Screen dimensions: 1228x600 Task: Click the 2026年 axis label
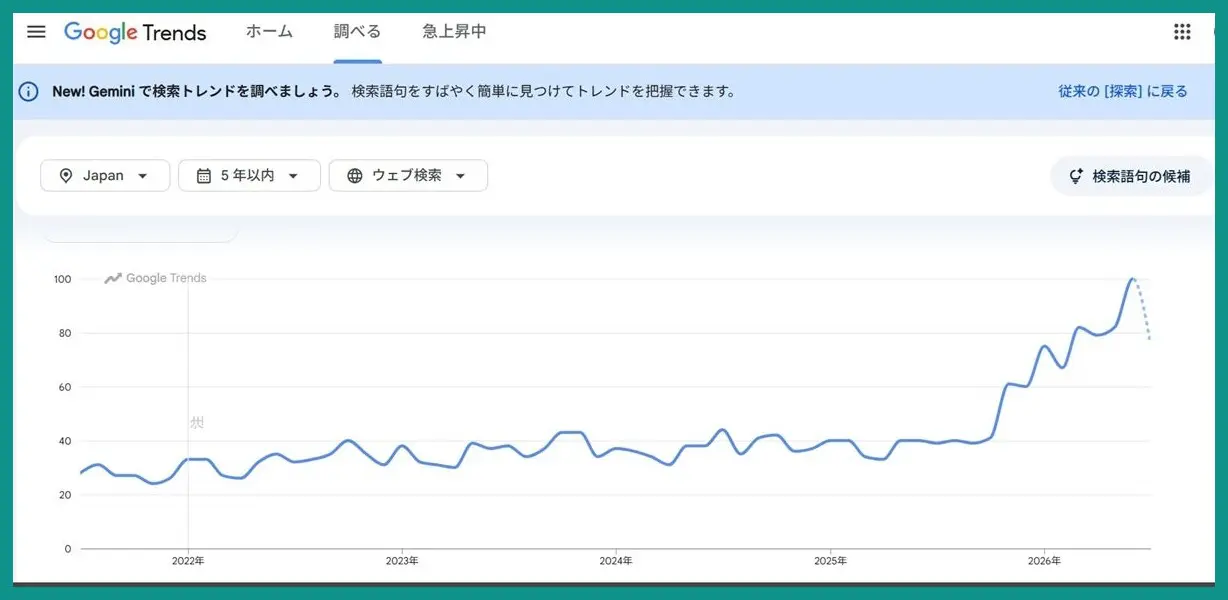tap(1044, 561)
